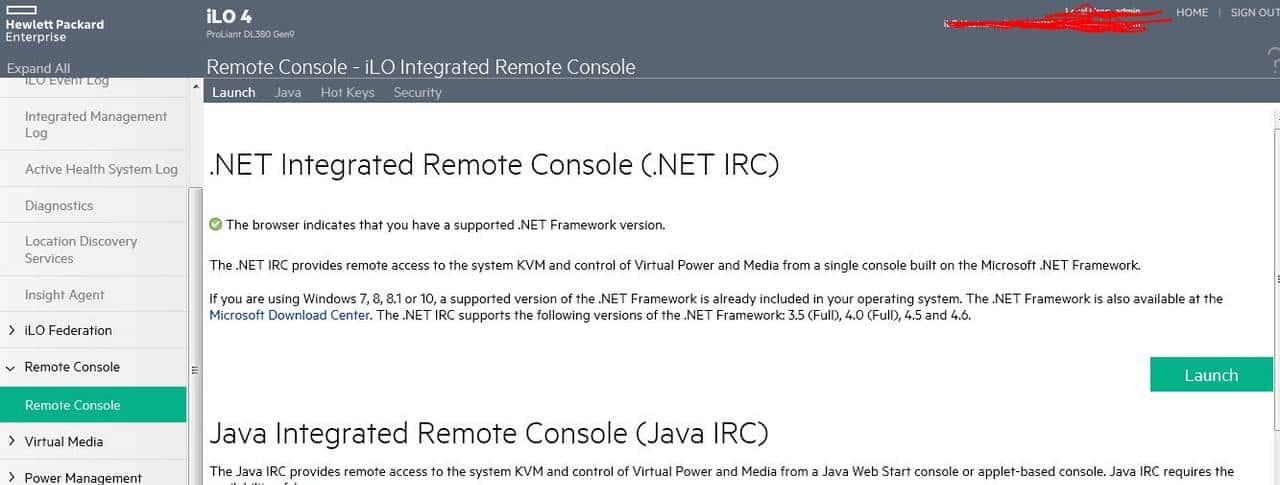Click Expand All in the sidebar
The height and width of the screenshot is (485, 1280).
38,68
